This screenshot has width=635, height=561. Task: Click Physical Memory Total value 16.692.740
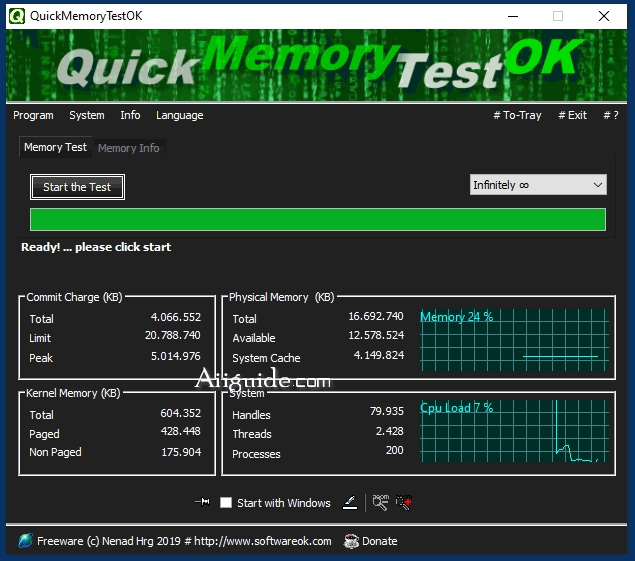(x=376, y=316)
